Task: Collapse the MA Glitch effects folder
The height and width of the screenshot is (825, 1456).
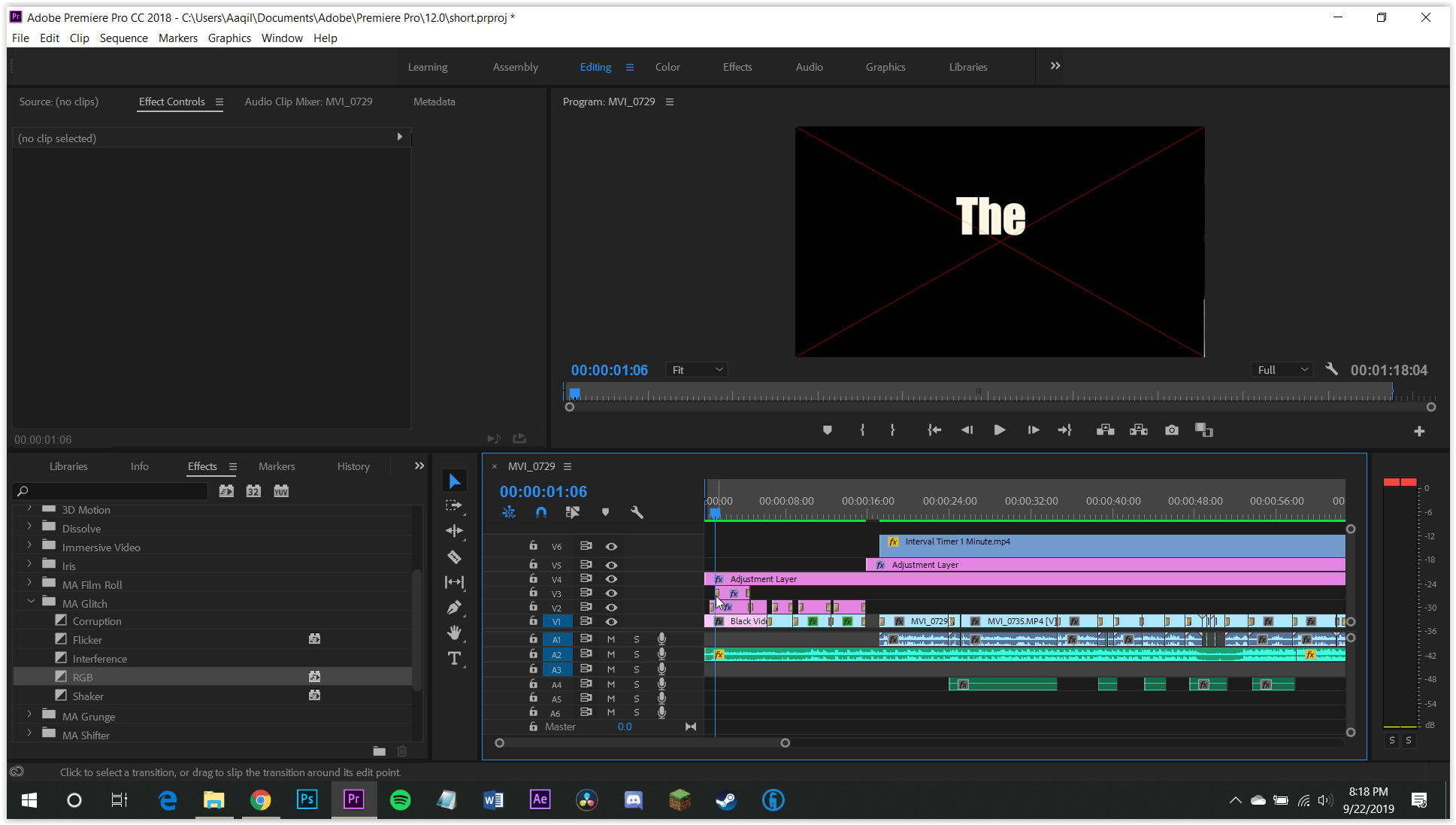Action: coord(31,602)
